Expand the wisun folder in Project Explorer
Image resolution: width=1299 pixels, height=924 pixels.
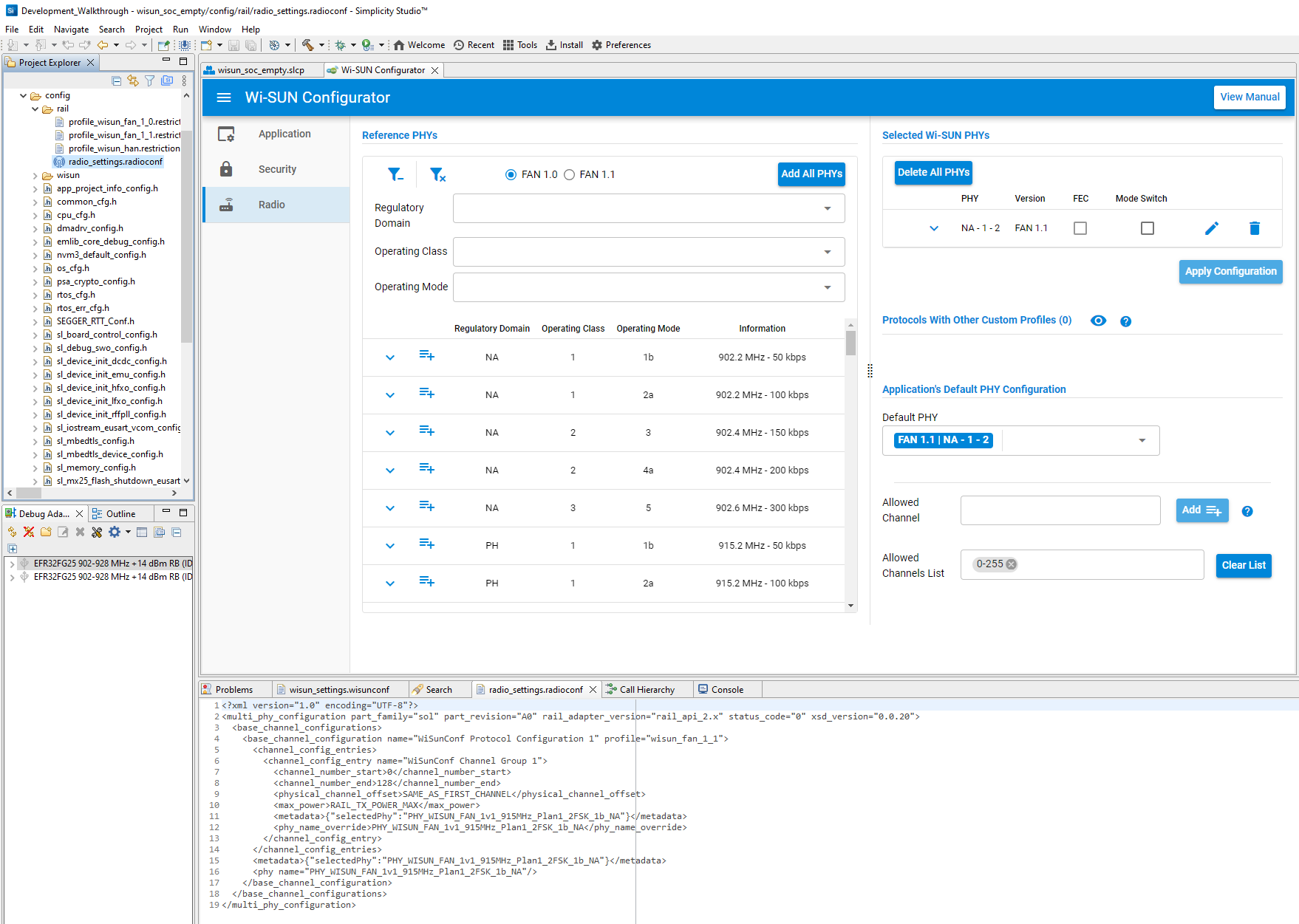[x=35, y=176]
